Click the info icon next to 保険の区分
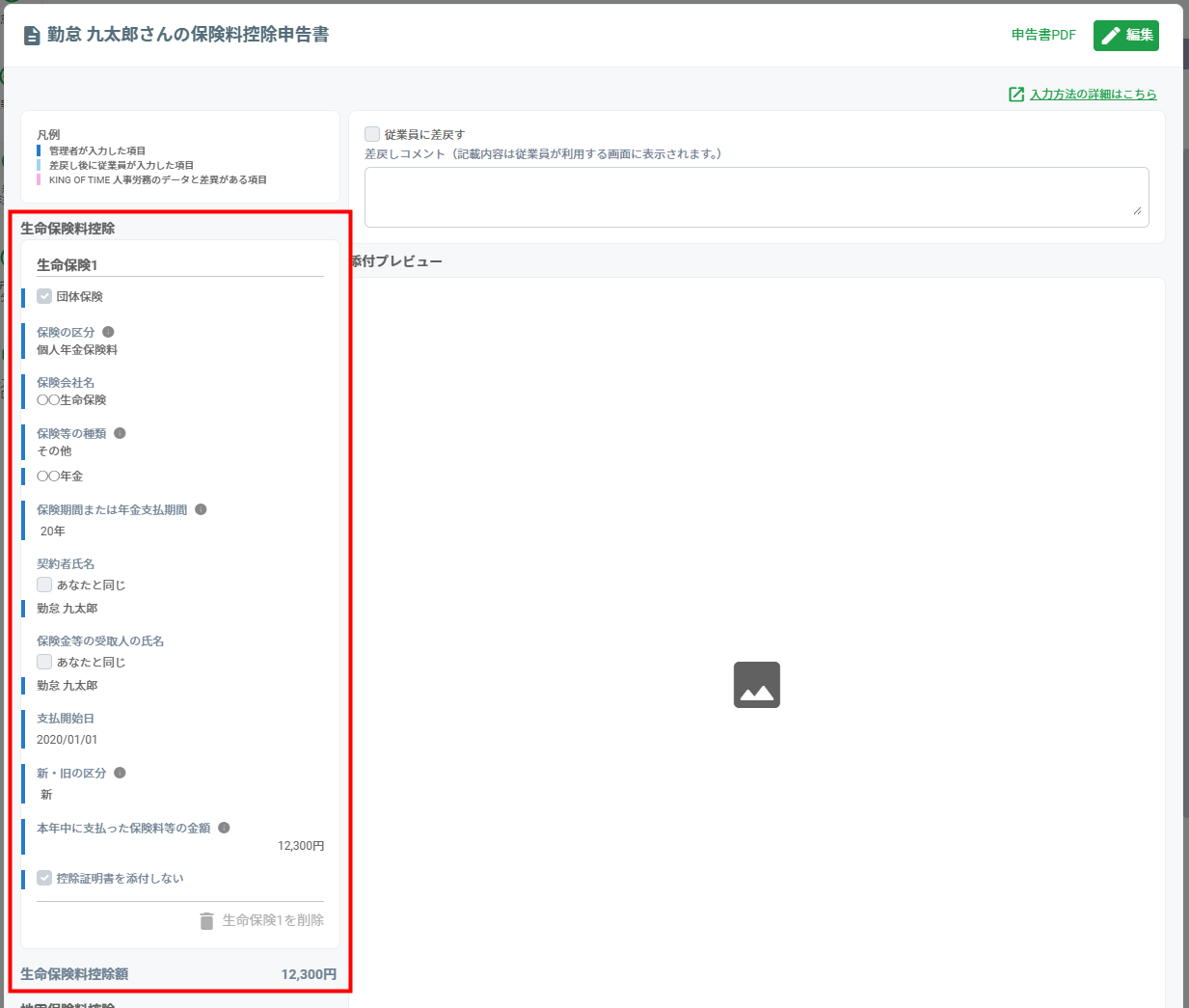Screen dimensions: 1189x1008 pos(108,332)
